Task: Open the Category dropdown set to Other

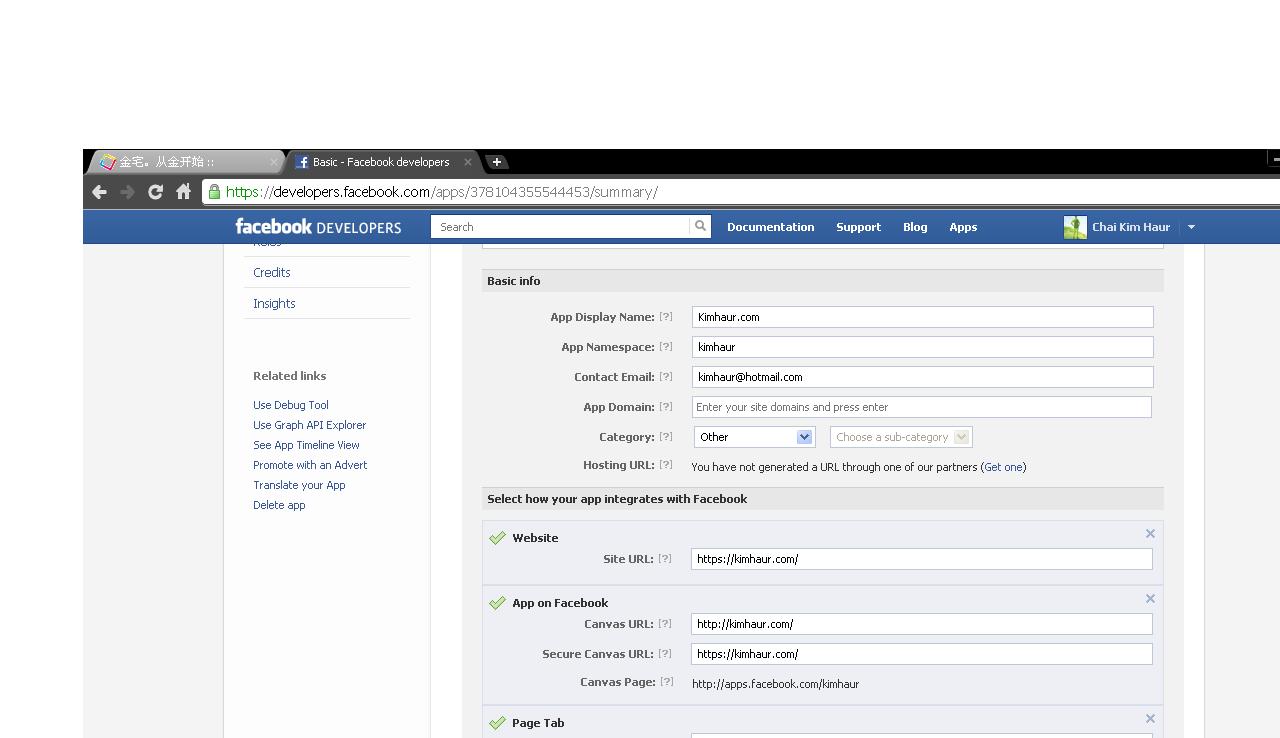Action: (754, 437)
